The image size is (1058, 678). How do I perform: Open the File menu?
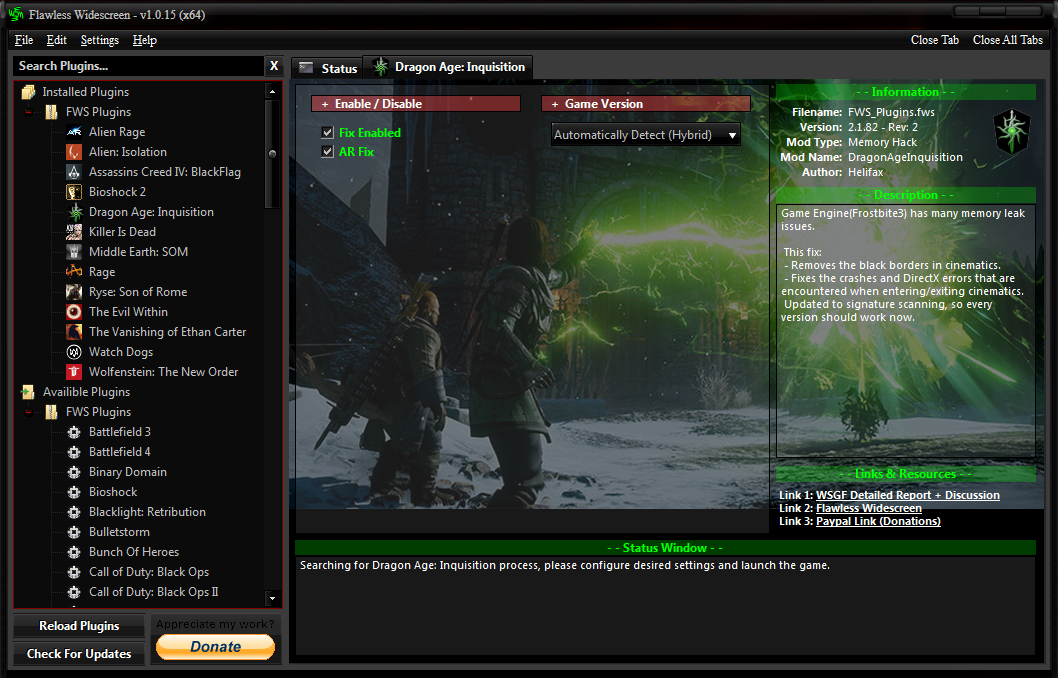pos(24,40)
